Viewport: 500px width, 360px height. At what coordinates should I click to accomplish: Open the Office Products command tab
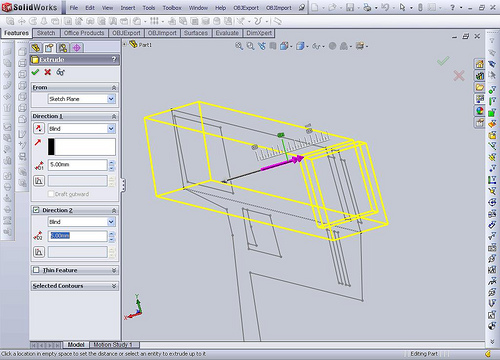click(x=84, y=33)
